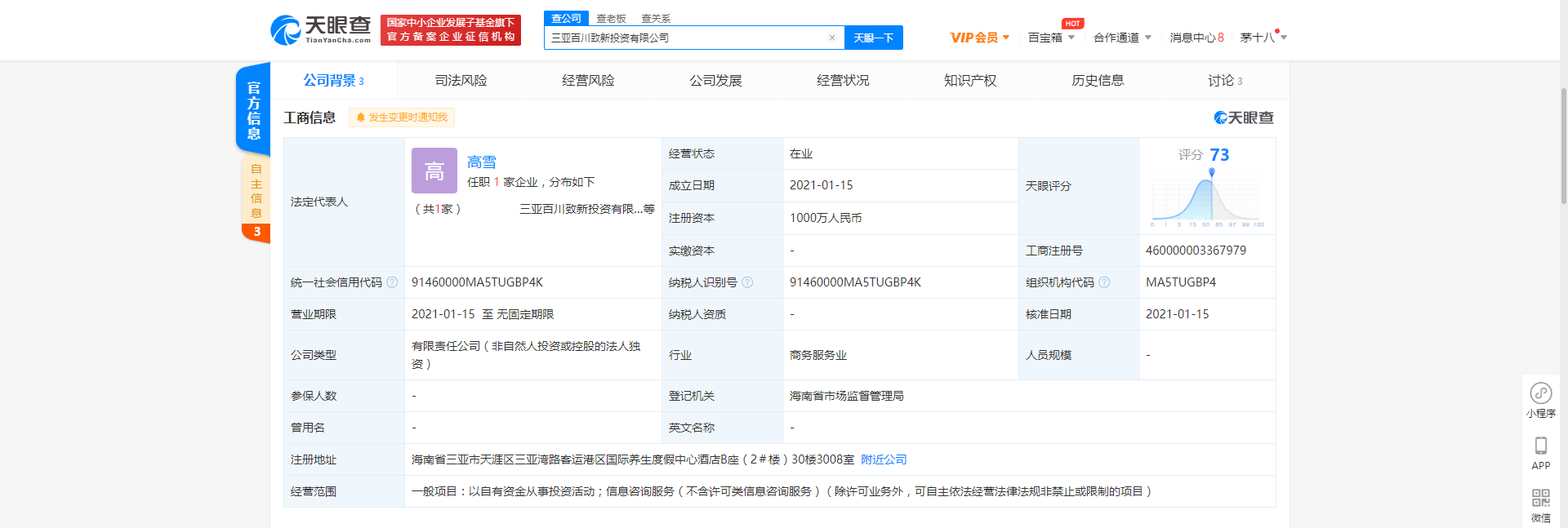Viewport: 1568px width, 528px height.
Task: Click the company search input field
Action: [686, 38]
